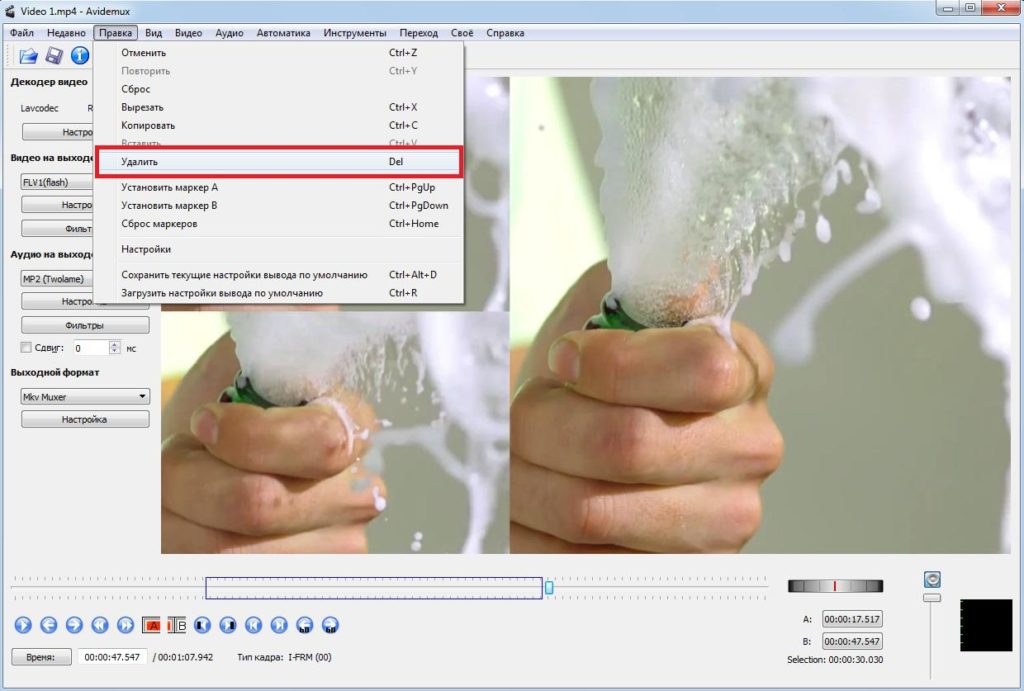1024x691 pixels.
Task: Open the MP2 (Twolame) audio codec dropdown
Action: pyautogui.click(x=57, y=279)
